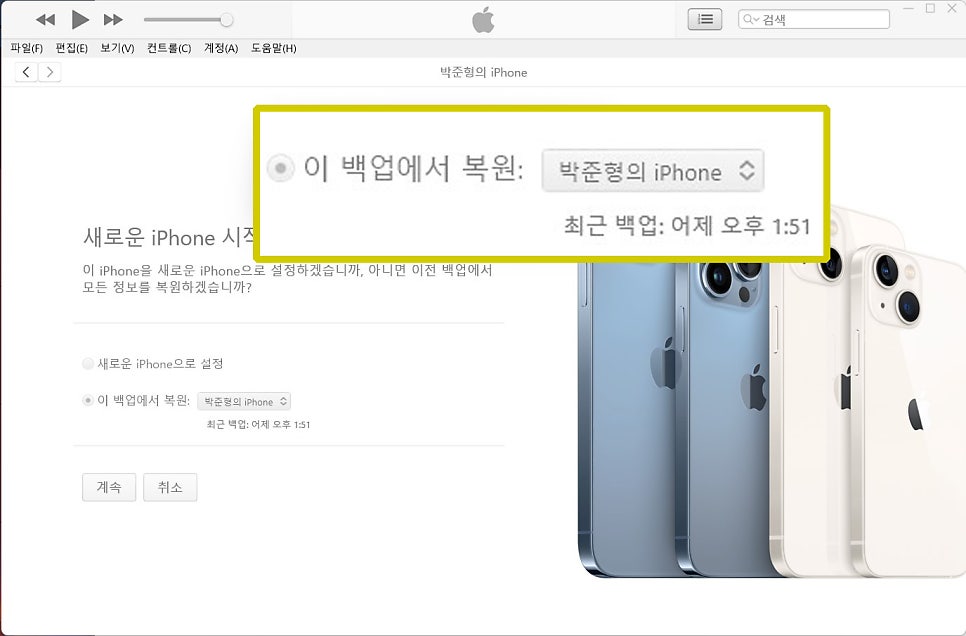Click the 취소 button

[x=170, y=487]
